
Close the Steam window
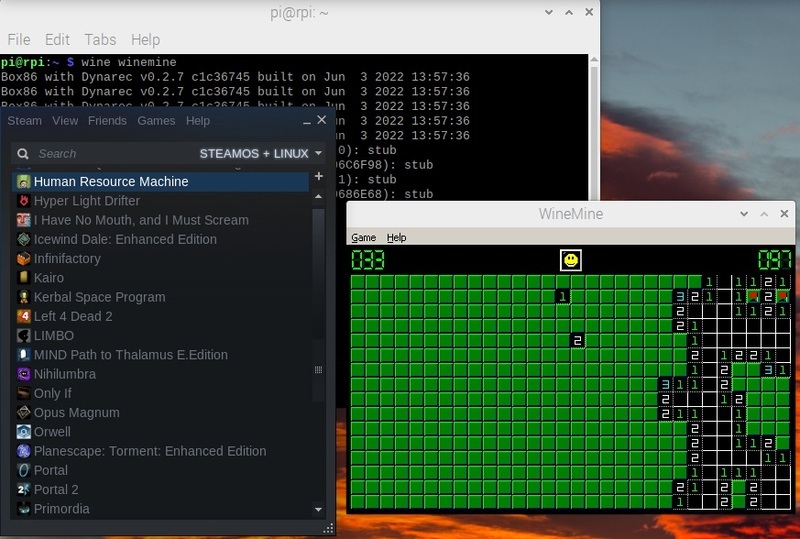321,119
